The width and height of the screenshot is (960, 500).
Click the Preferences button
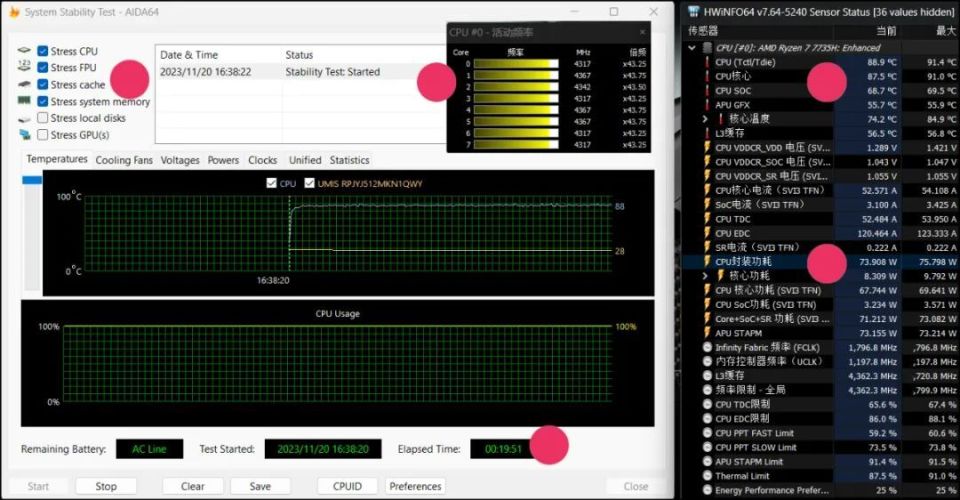click(x=415, y=487)
